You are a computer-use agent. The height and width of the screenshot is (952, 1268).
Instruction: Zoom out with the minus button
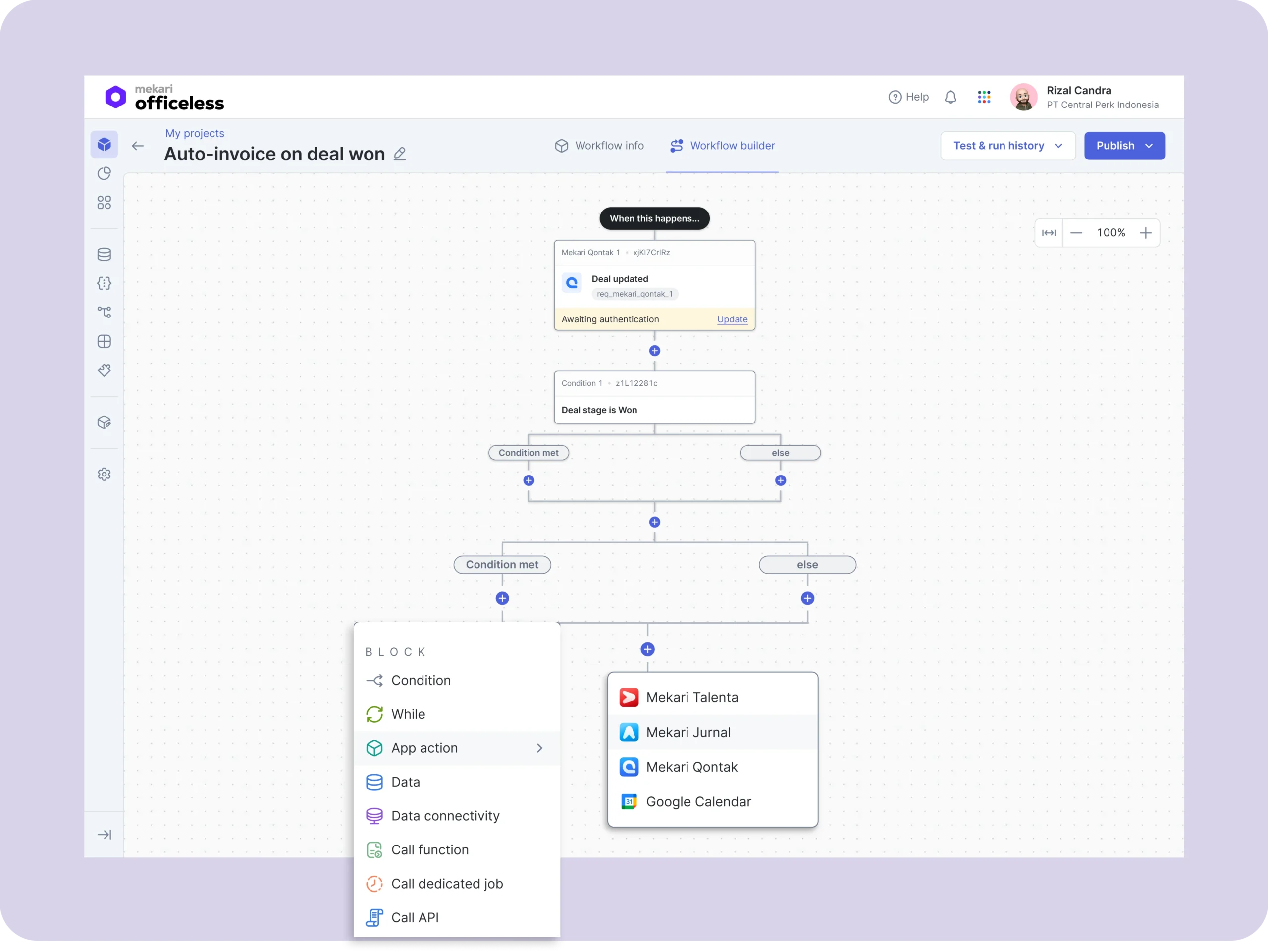coord(1076,233)
